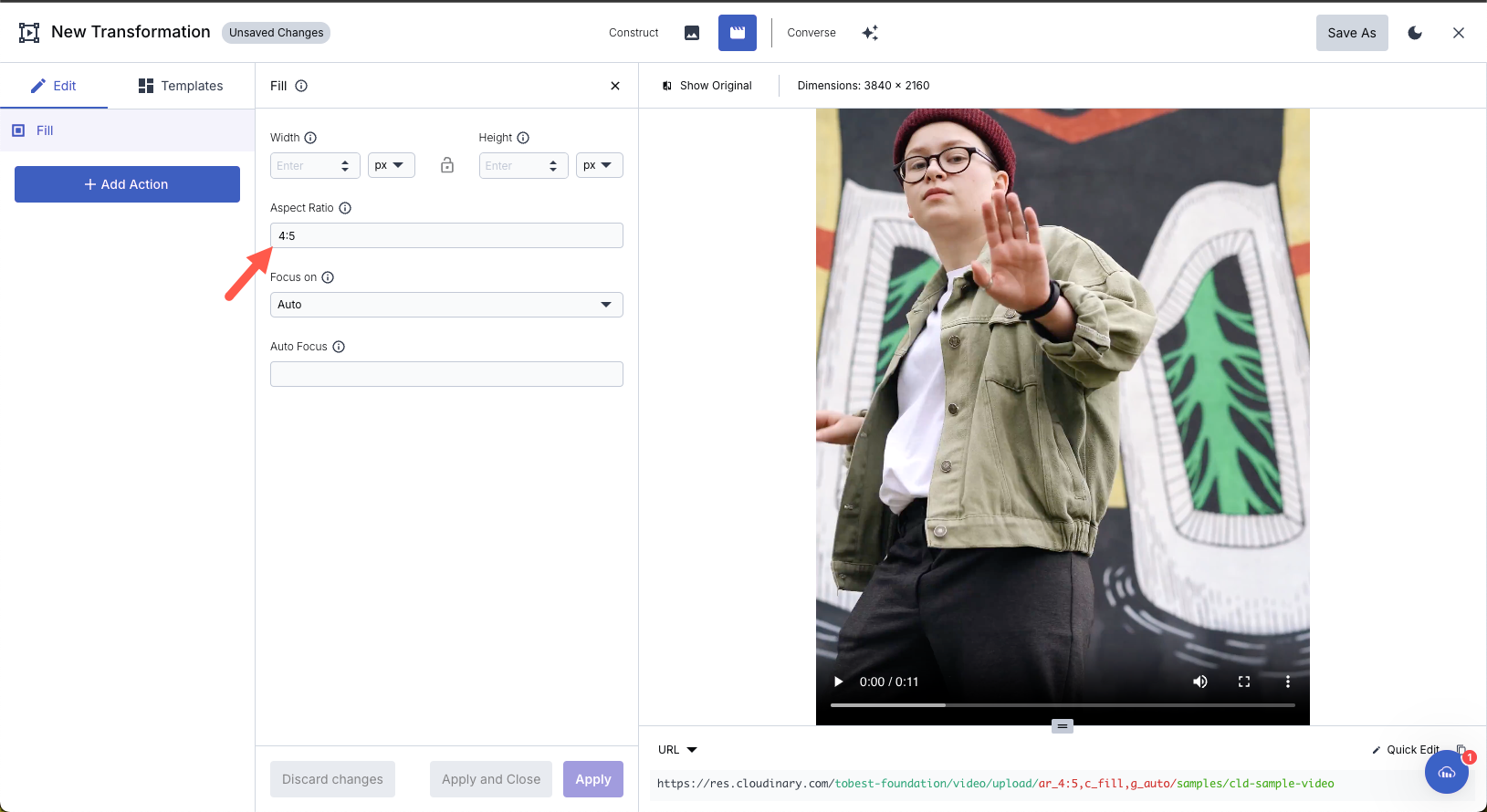The width and height of the screenshot is (1487, 812).
Task: Open video fullscreen mode
Action: tap(1244, 682)
